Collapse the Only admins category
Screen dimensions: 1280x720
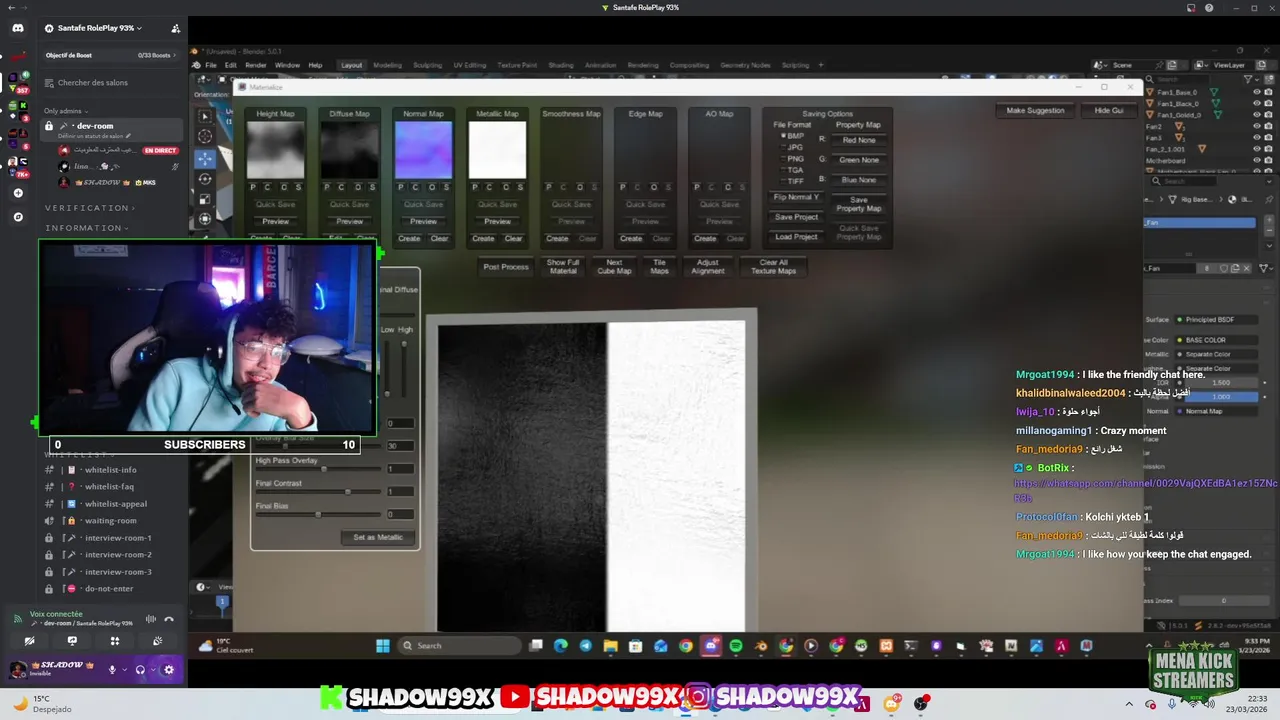pos(64,111)
